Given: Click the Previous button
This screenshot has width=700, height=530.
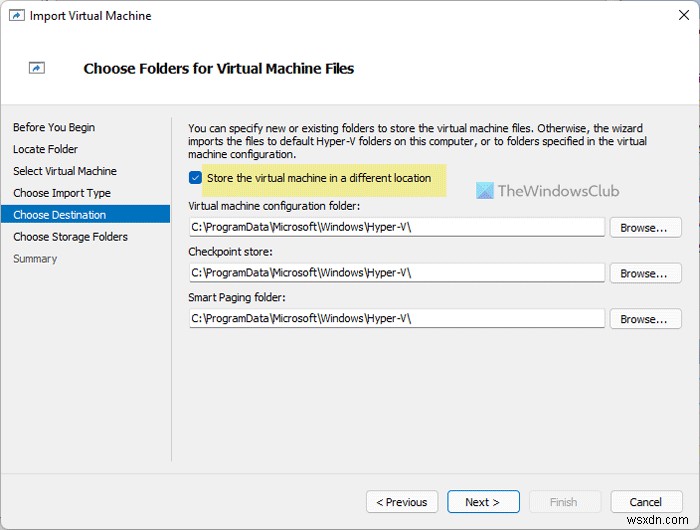Looking at the screenshot, I should click(402, 502).
